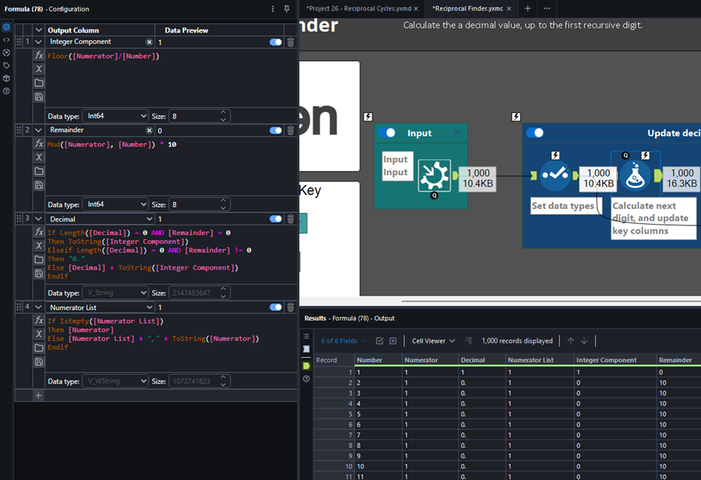The width and height of the screenshot is (701, 480).
Task: Delete the Decimal expression row
Action: click(x=291, y=219)
